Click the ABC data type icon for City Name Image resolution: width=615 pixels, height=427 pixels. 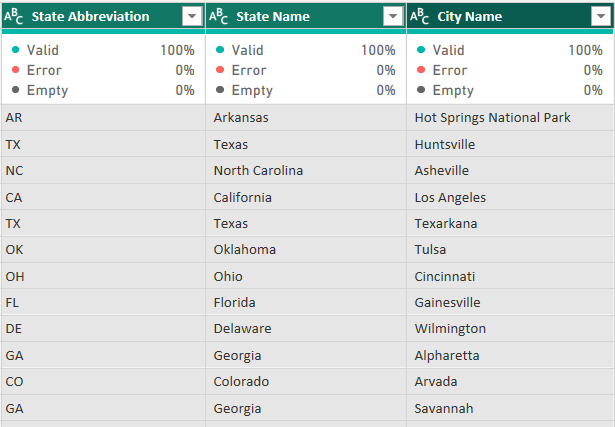[419, 16]
